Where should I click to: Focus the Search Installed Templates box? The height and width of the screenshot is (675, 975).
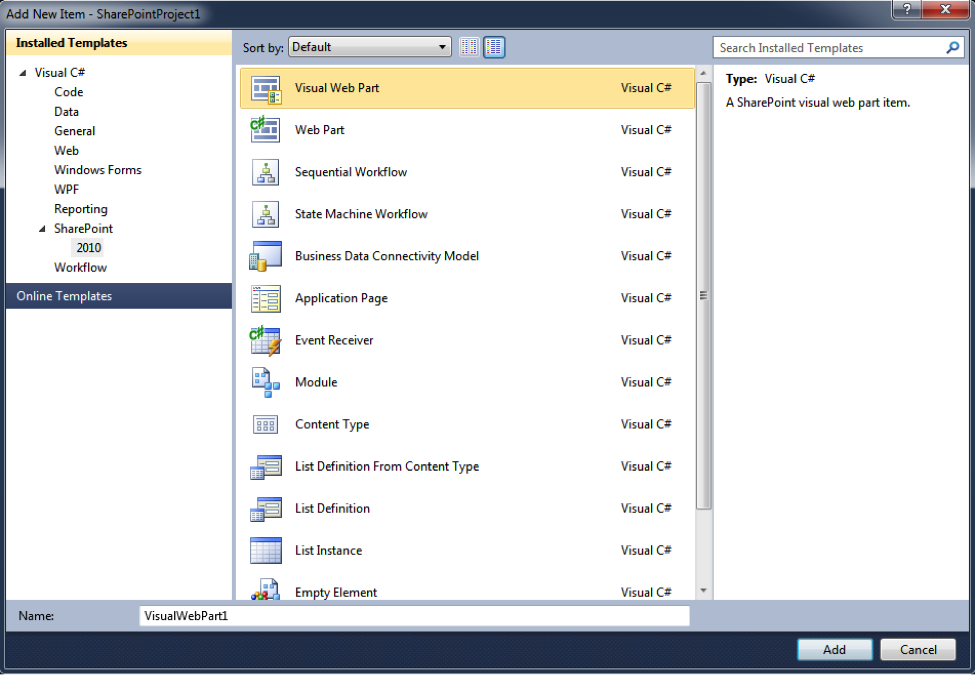tap(837, 48)
